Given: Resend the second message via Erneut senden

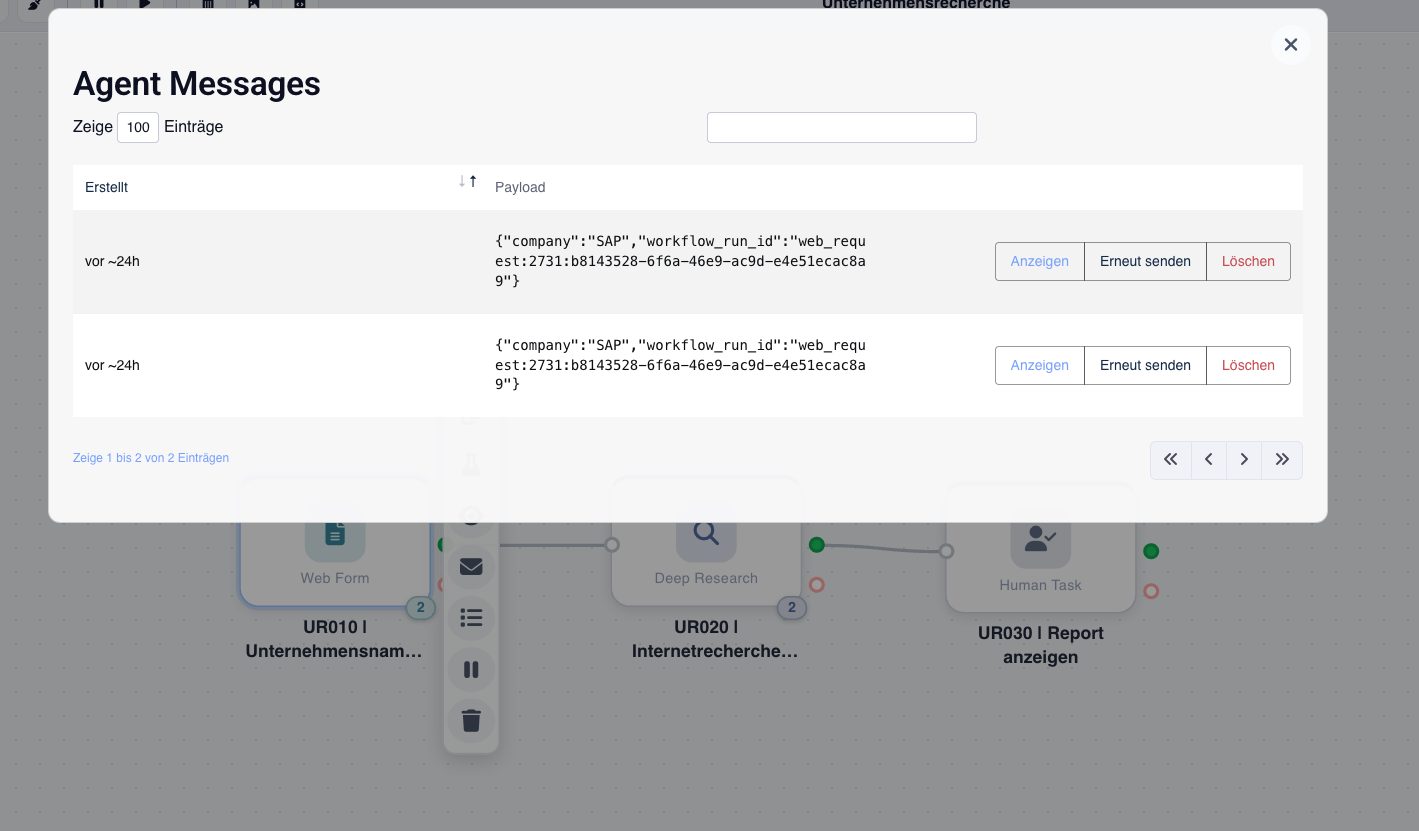Looking at the screenshot, I should click(x=1145, y=366).
